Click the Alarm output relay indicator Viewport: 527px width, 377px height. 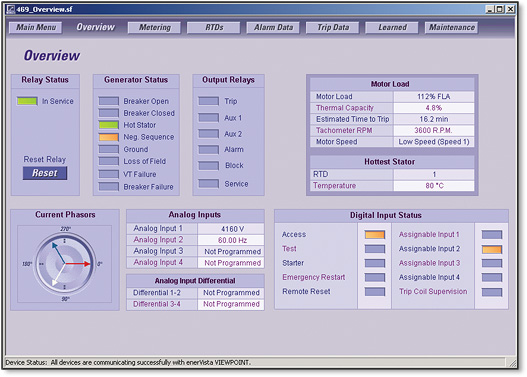coord(208,150)
